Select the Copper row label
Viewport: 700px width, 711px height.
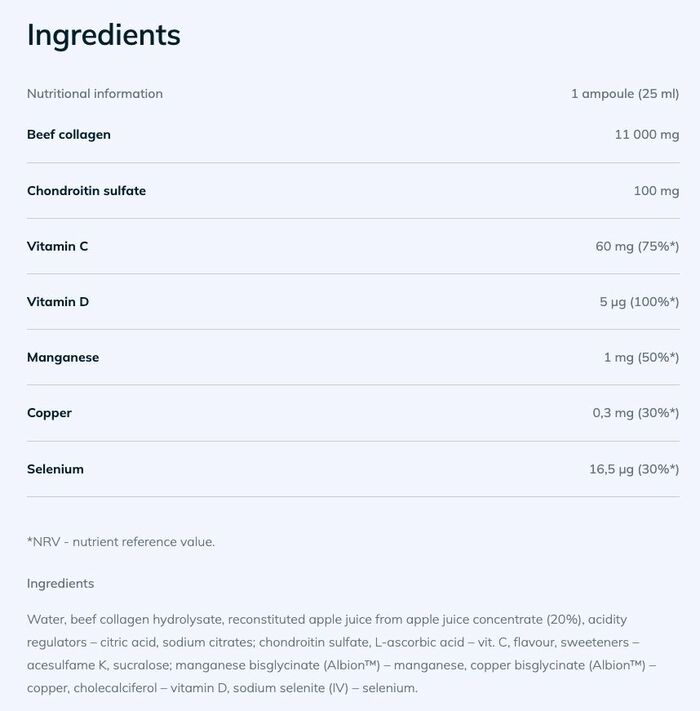click(49, 413)
